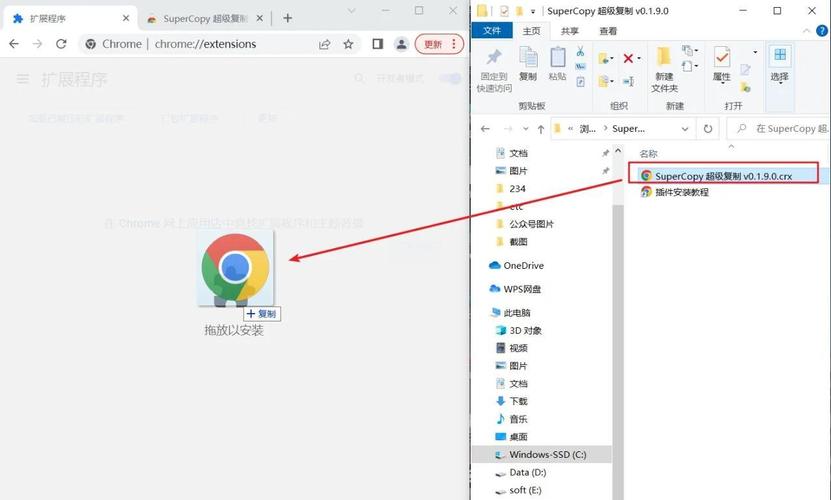Select the 扩展程序 Chrome tab
Viewport: 831px width, 500px height.
click(x=71, y=19)
